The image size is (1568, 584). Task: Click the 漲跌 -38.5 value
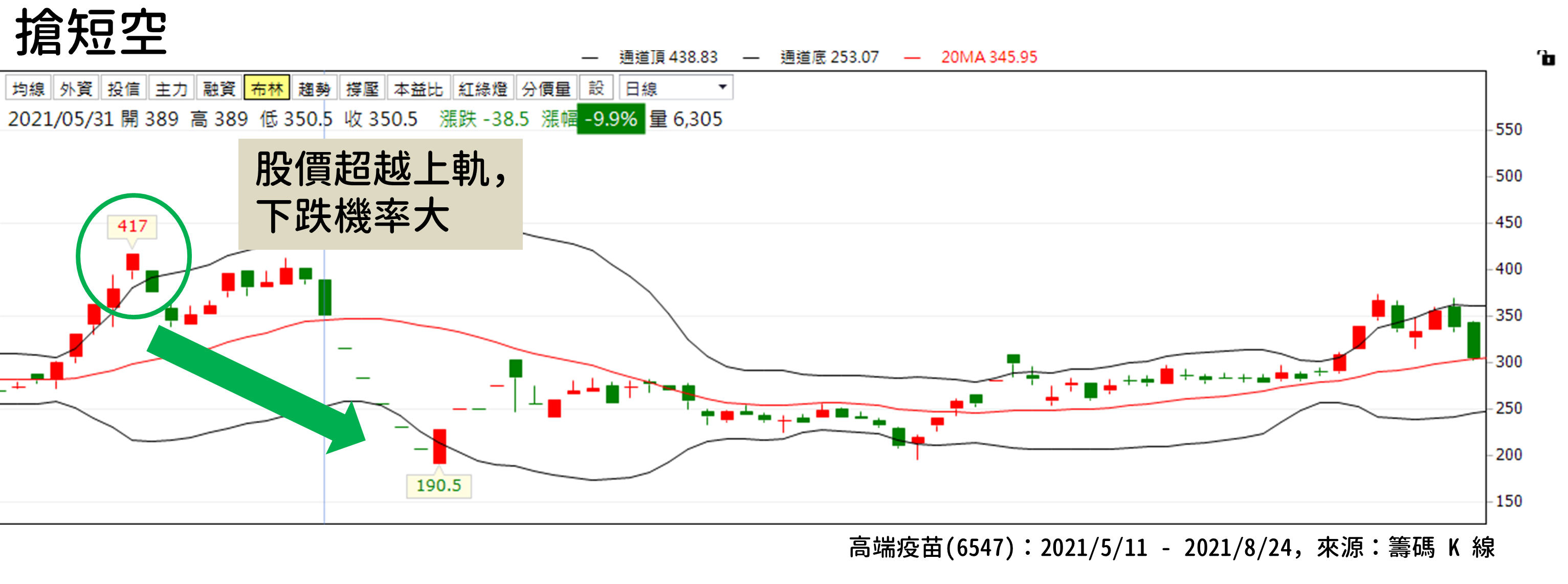click(x=484, y=119)
